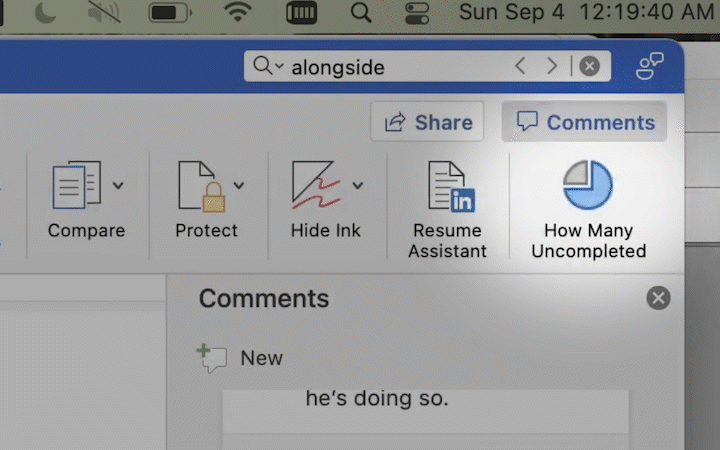Open macOS Control Center
This screenshot has width=720, height=450.
click(417, 12)
